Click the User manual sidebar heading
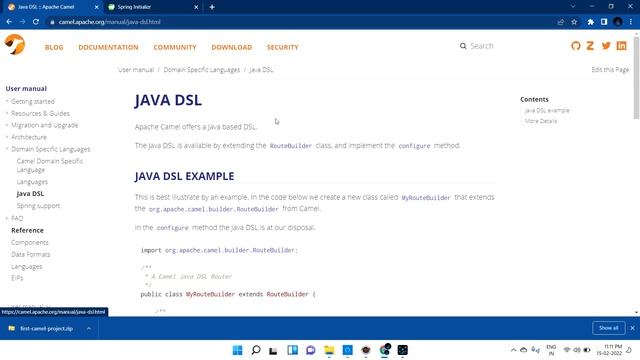 tap(26, 89)
